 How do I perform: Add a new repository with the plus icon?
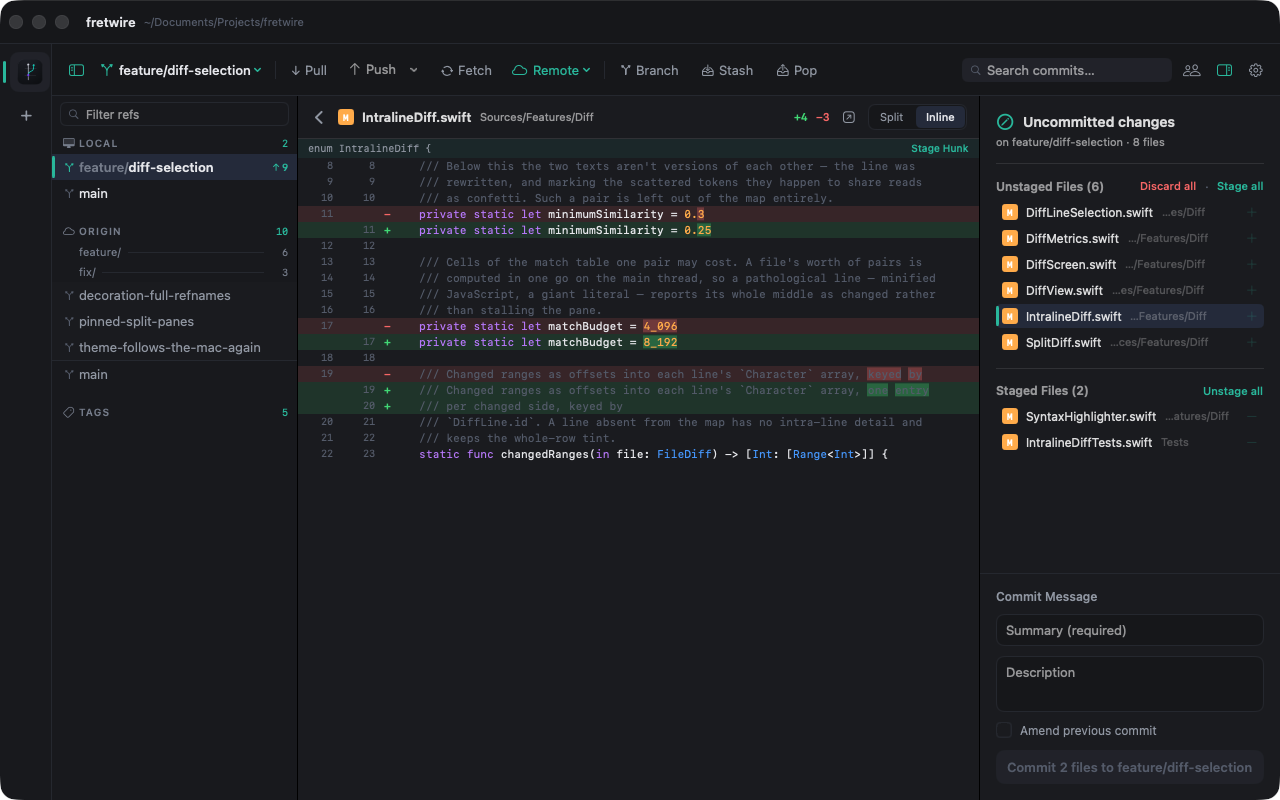(x=26, y=116)
